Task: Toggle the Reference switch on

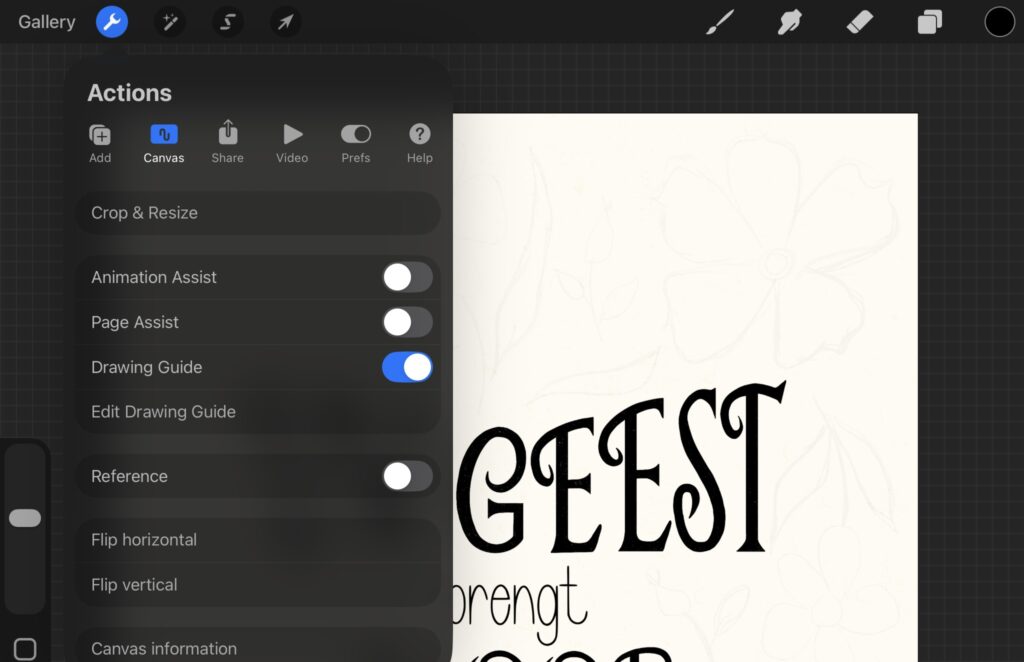Action: 407,476
